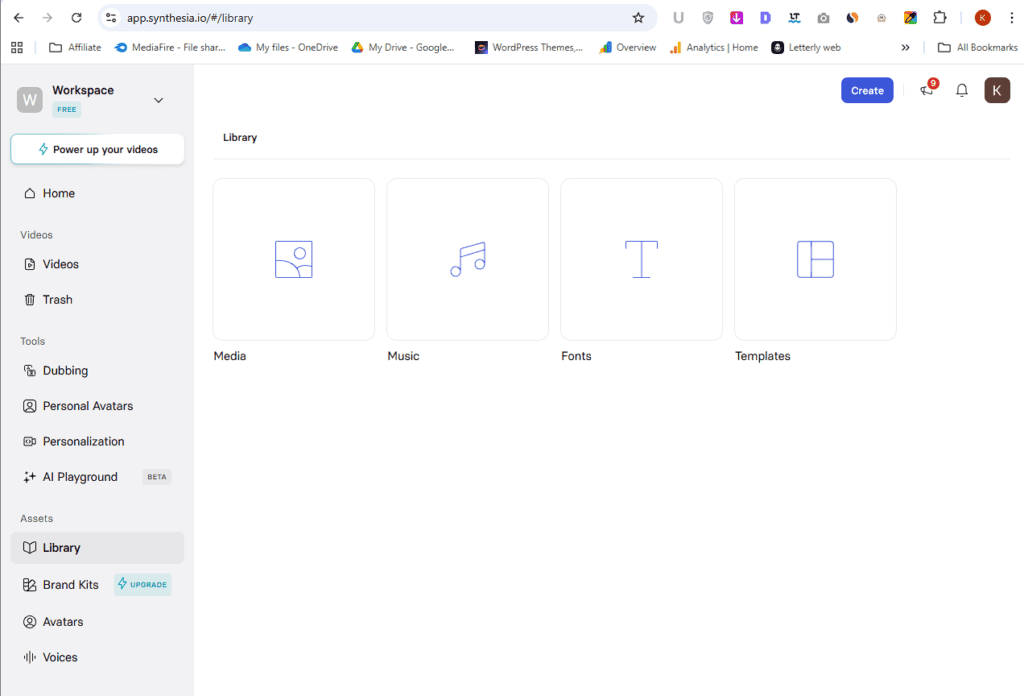Open the MediaFire bookmark
The height and width of the screenshot is (696, 1024).
pyautogui.click(x=170, y=47)
